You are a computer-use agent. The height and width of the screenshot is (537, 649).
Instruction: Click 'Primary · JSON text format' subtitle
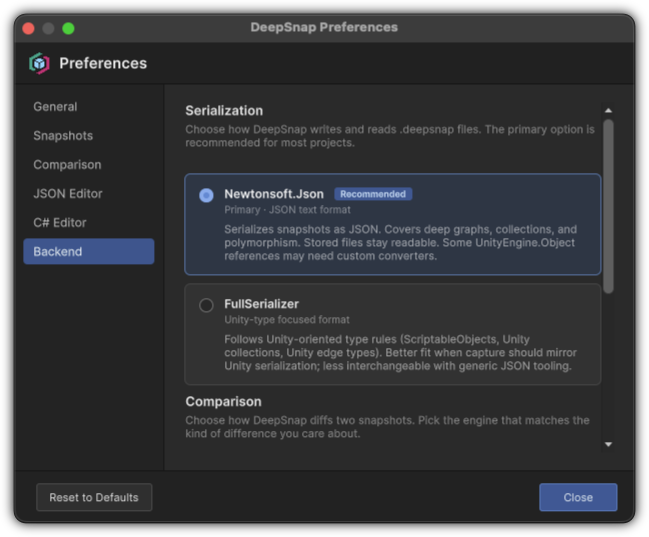pos(287,210)
